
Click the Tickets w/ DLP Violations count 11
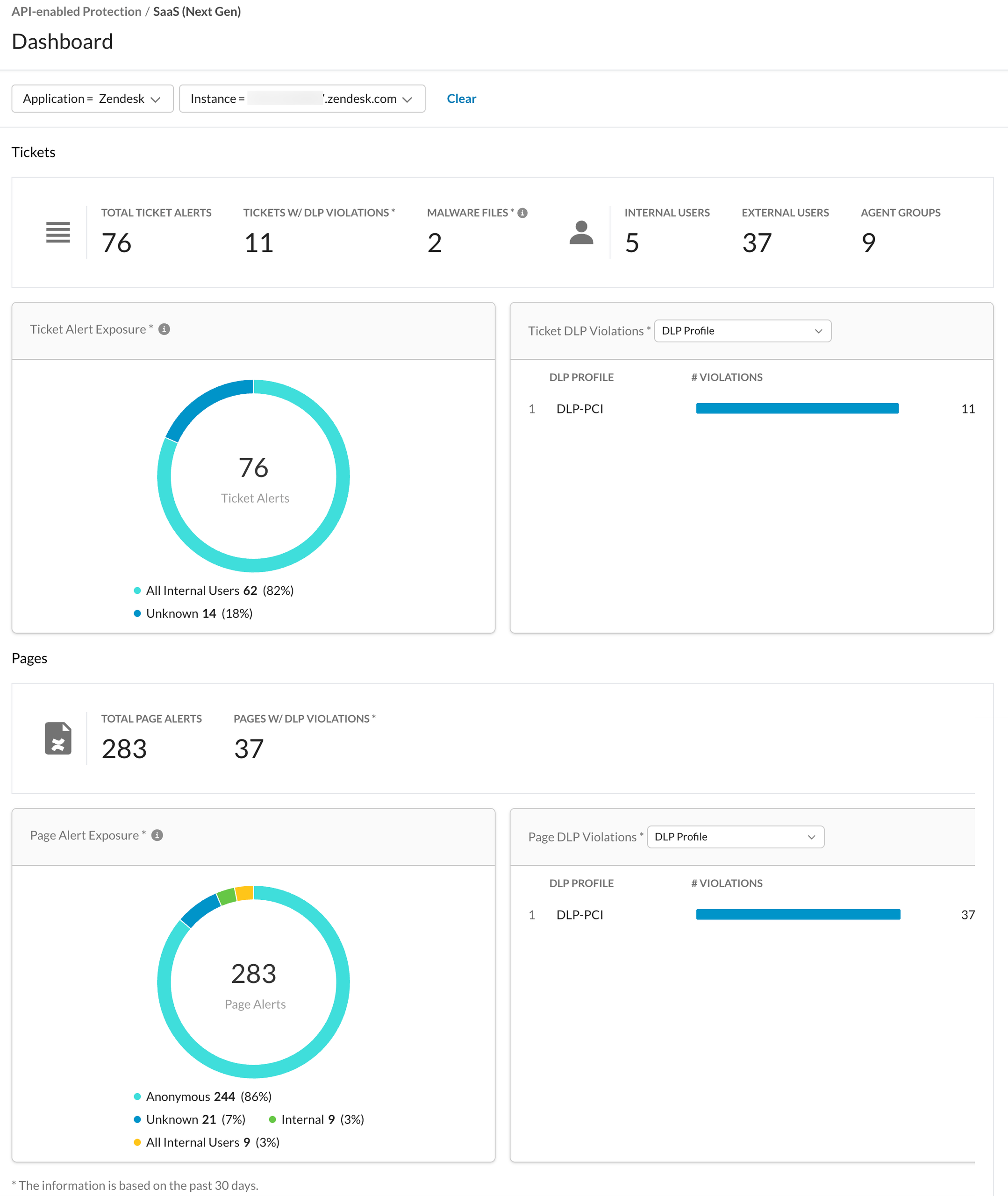(259, 243)
